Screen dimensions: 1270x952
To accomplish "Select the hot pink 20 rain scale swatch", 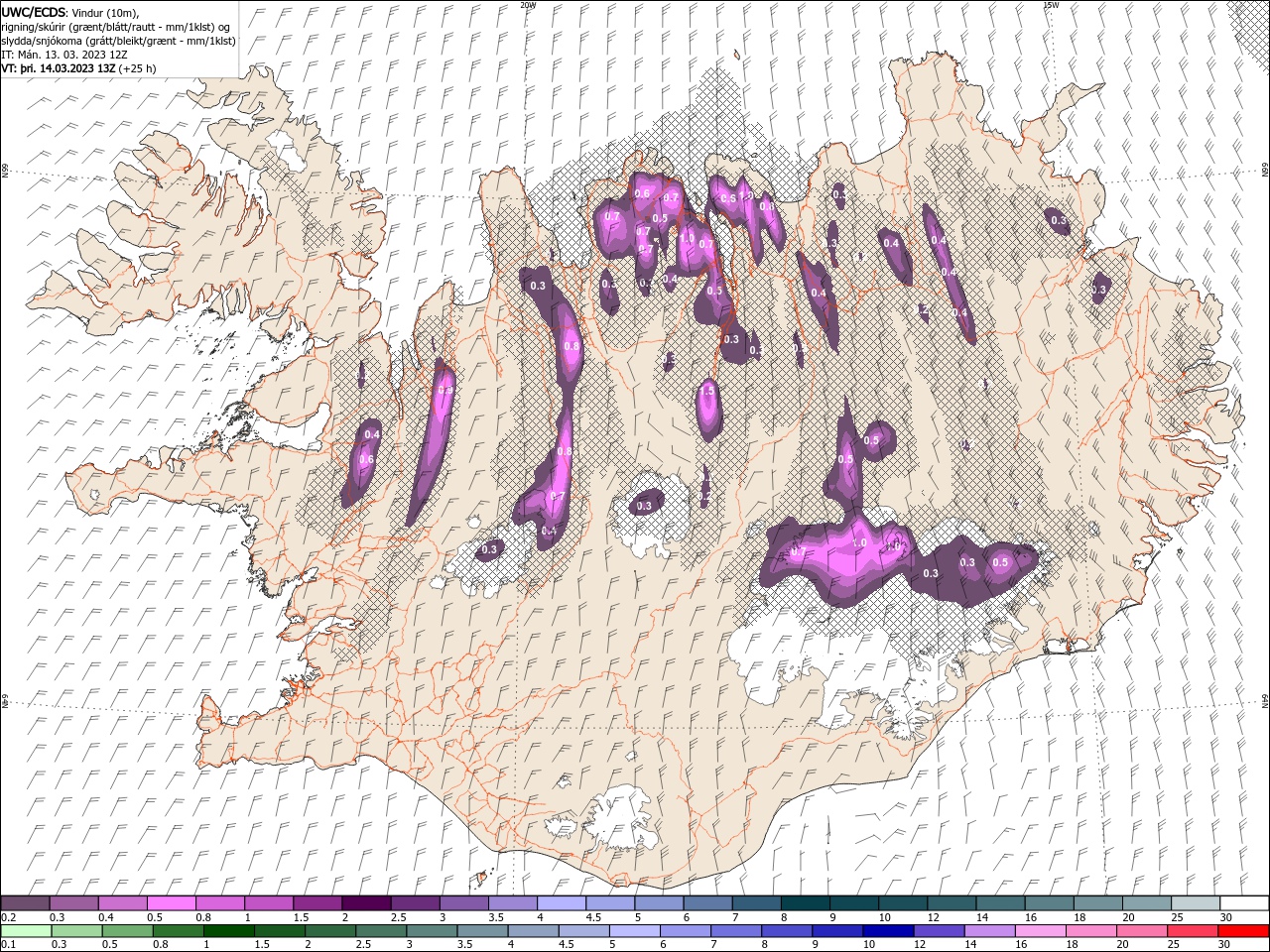I will [1142, 931].
